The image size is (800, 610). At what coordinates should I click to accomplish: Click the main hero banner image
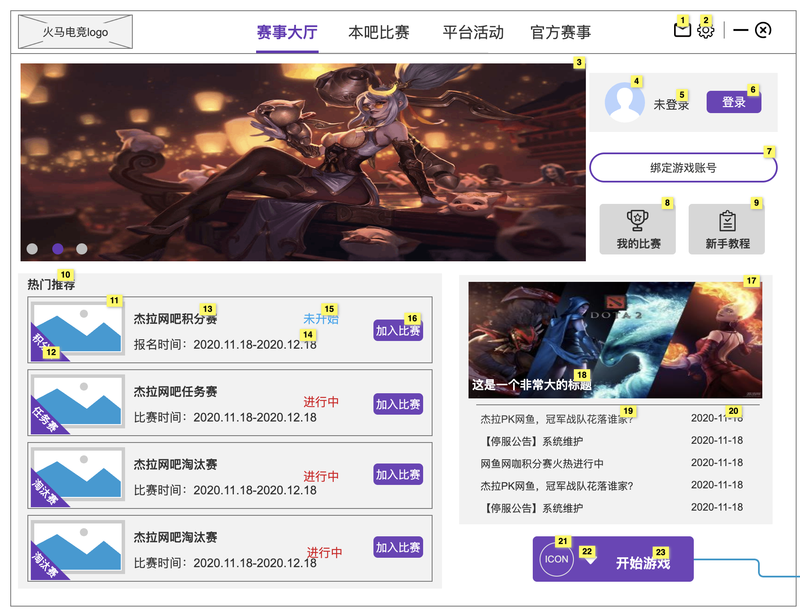click(x=303, y=162)
